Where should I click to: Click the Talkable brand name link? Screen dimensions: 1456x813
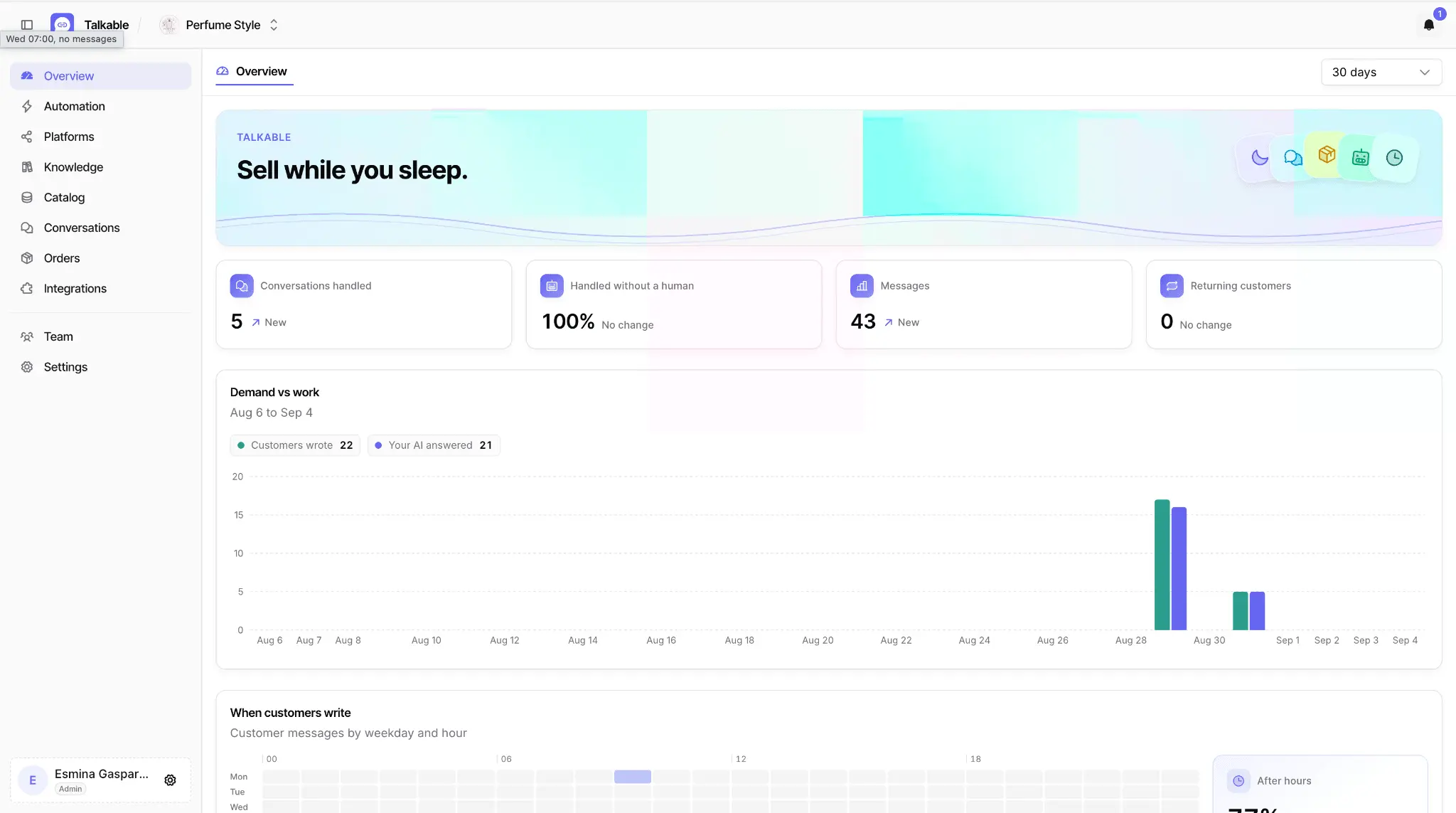[x=107, y=25]
